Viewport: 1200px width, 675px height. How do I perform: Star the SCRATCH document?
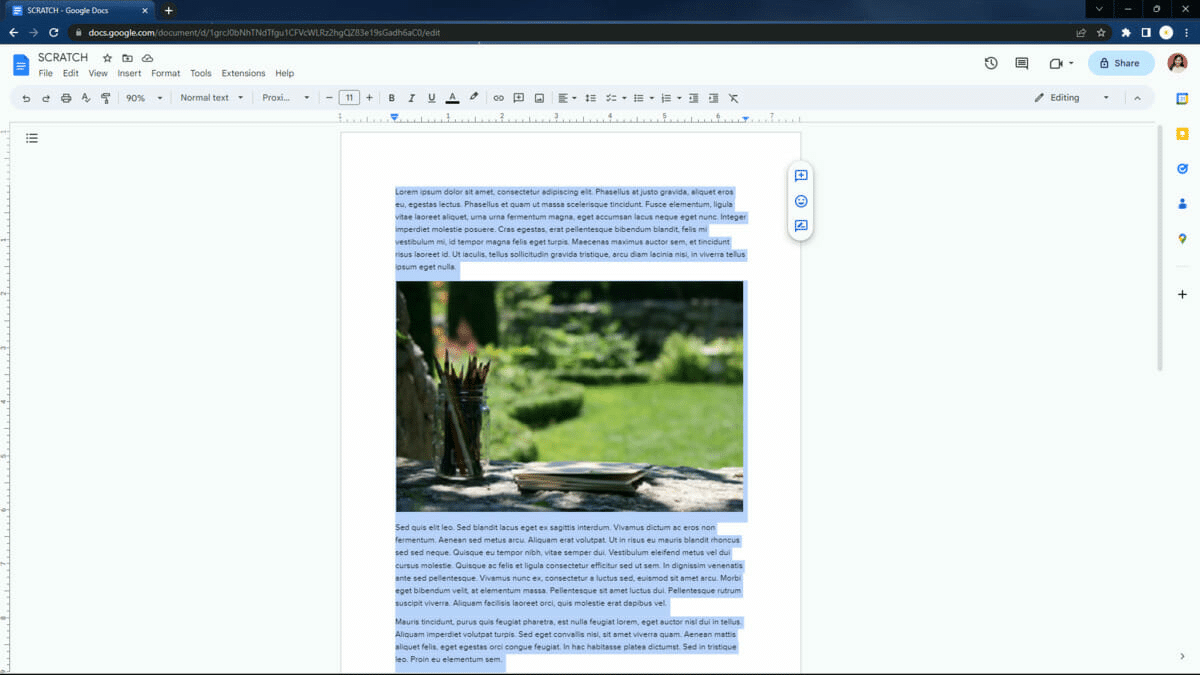click(x=107, y=58)
